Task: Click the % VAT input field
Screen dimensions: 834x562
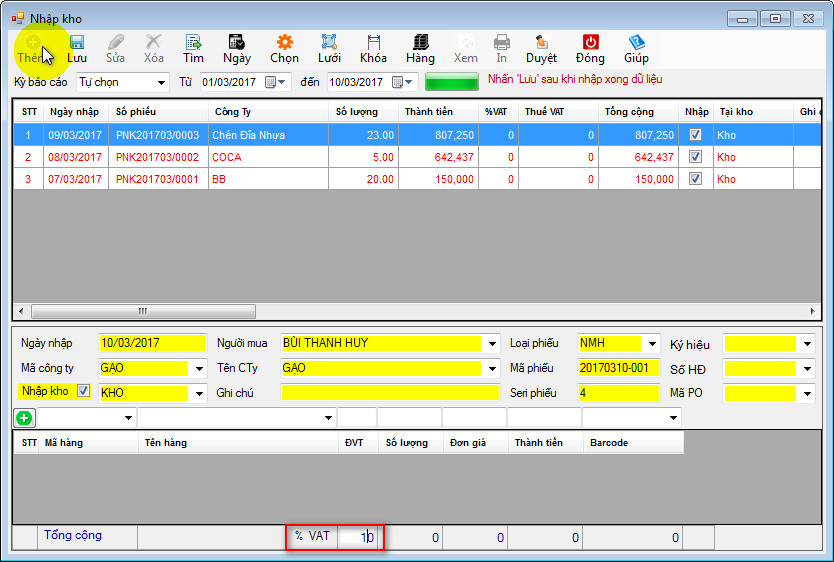Action: coord(358,536)
